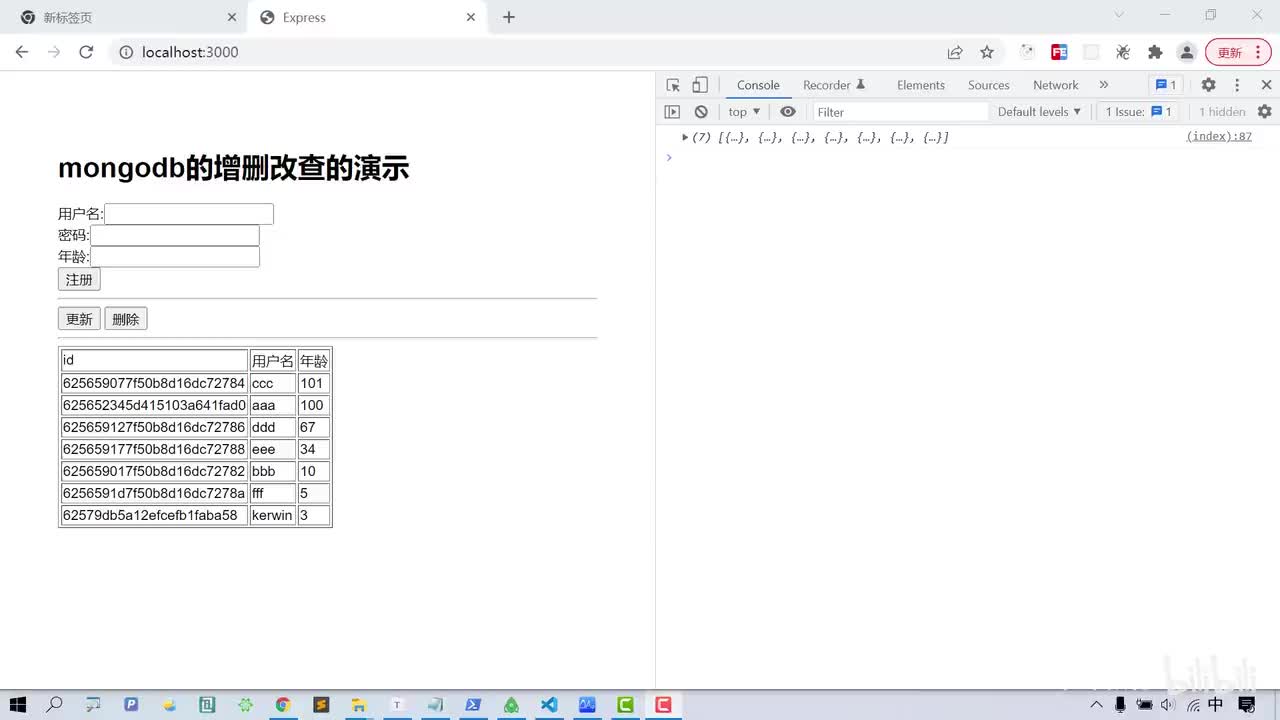
Task: Select the username cell kerwin
Action: point(272,515)
